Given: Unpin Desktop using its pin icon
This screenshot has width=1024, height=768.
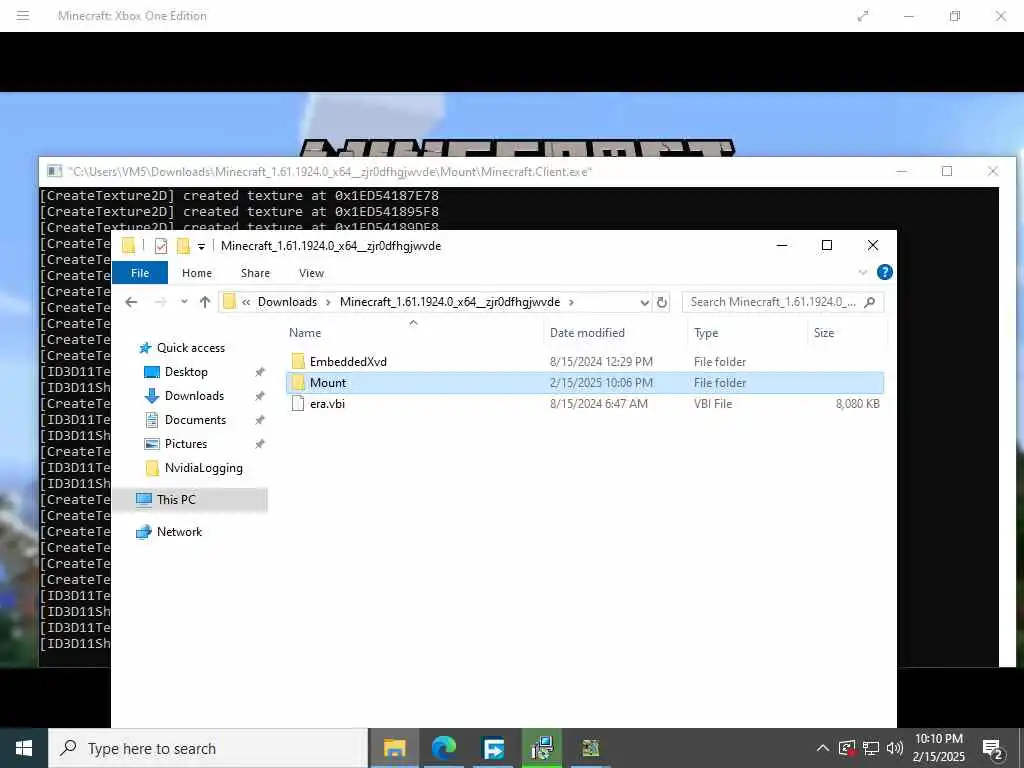Looking at the screenshot, I should coord(260,372).
